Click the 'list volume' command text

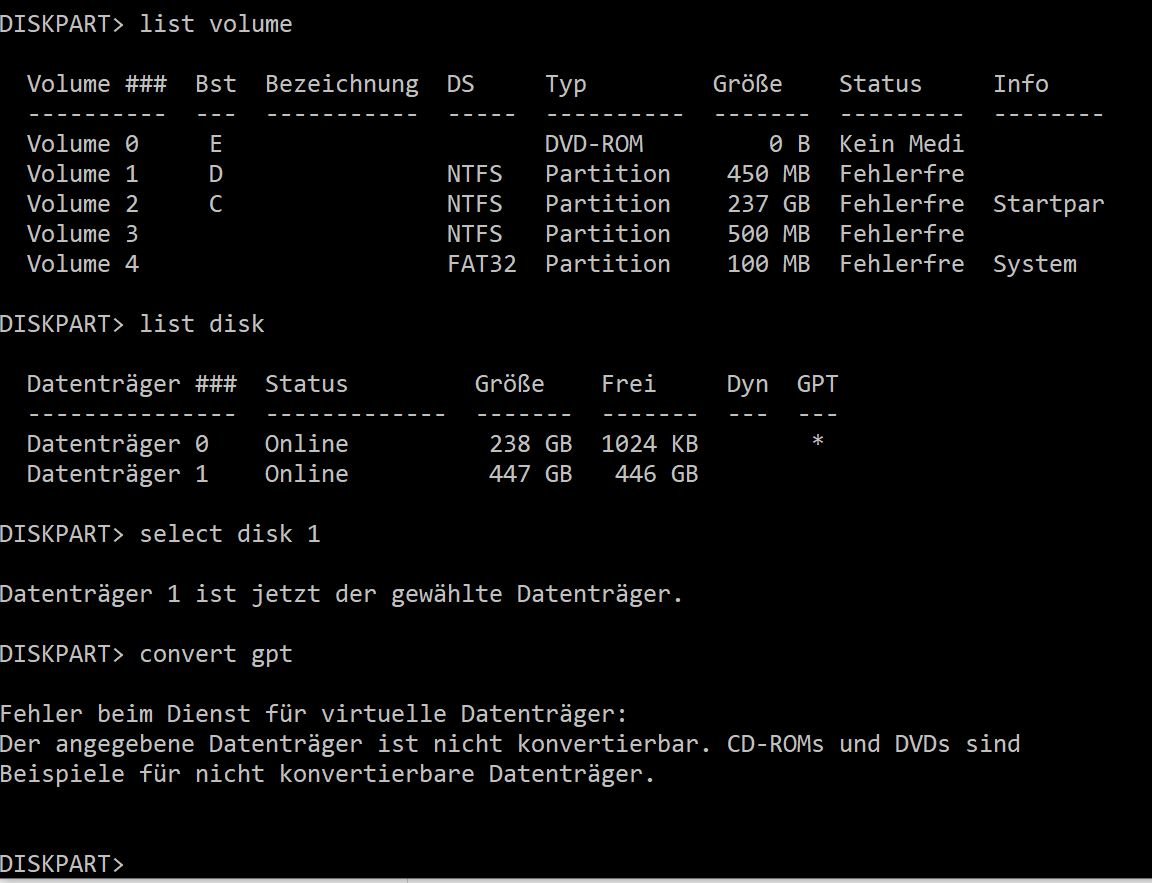215,24
